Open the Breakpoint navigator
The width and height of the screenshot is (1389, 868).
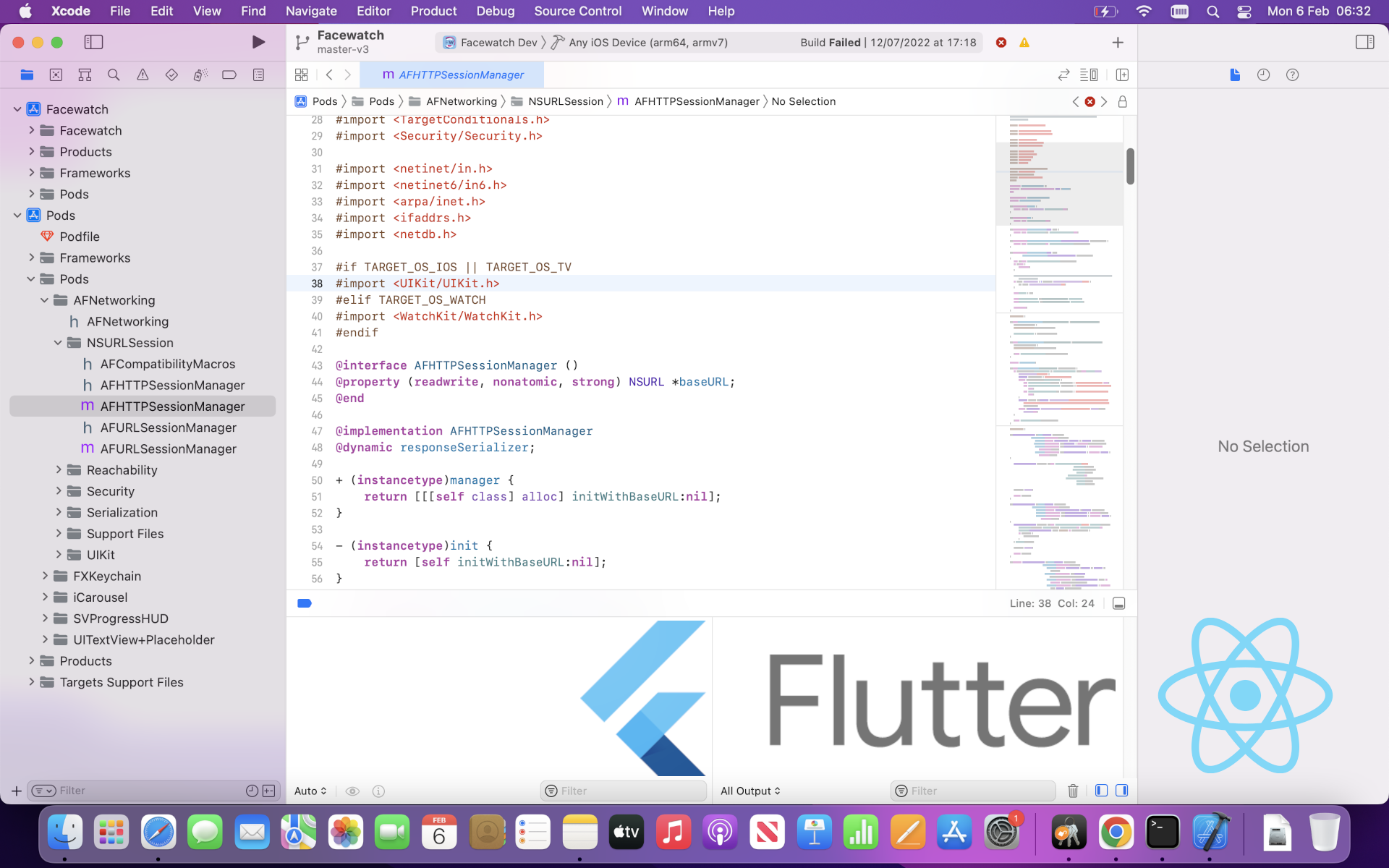(x=229, y=75)
